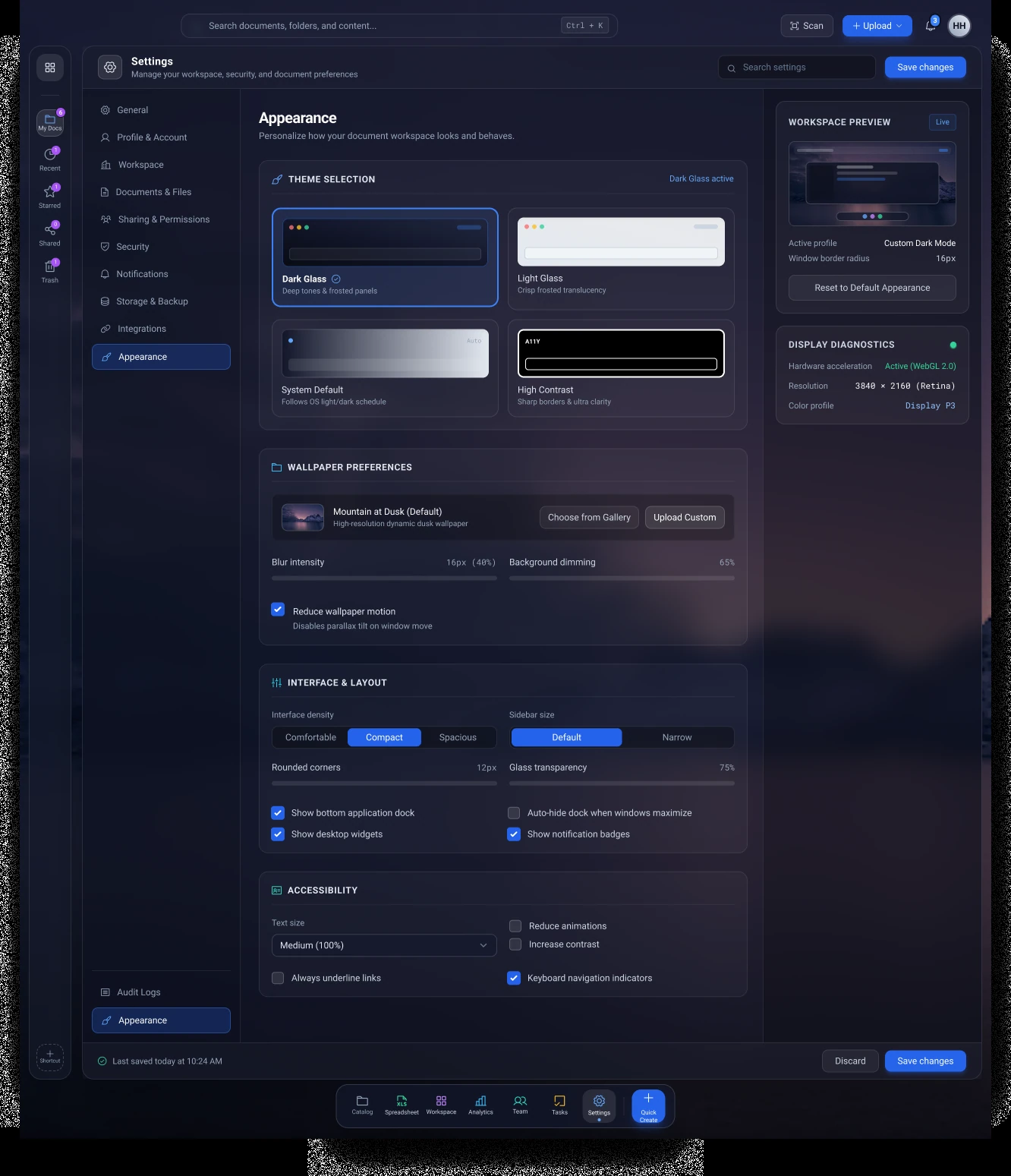Enable Always underline links checkbox
Image resolution: width=1011 pixels, height=1176 pixels.
click(278, 978)
